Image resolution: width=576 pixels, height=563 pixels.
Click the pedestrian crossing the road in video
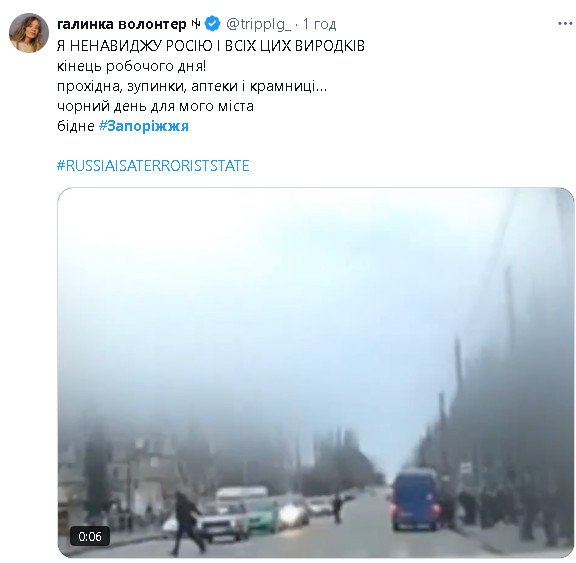187,523
